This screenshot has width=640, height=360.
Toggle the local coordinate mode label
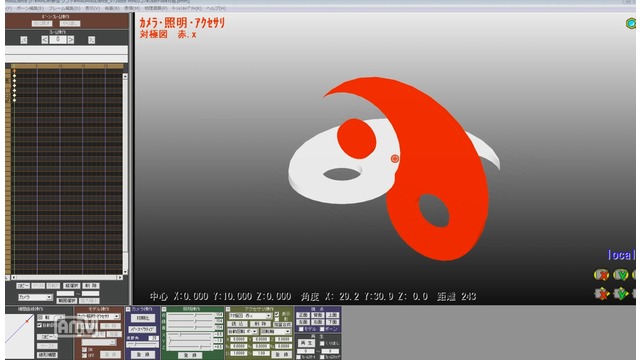coord(621,255)
